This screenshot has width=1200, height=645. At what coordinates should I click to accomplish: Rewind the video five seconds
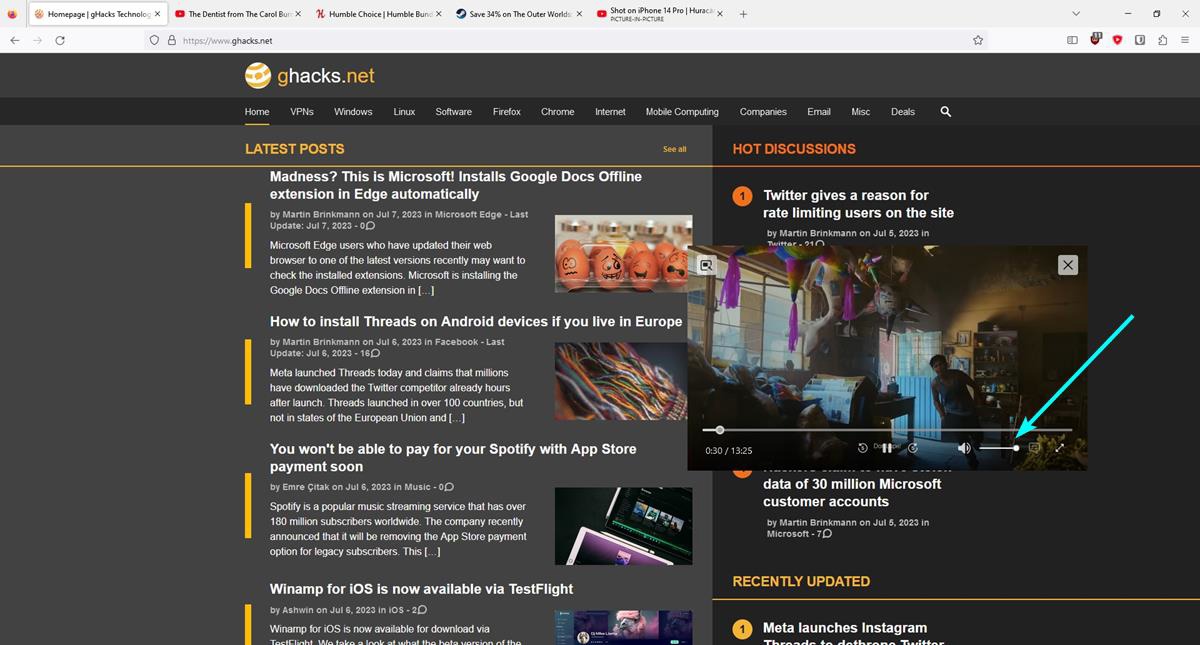(863, 448)
